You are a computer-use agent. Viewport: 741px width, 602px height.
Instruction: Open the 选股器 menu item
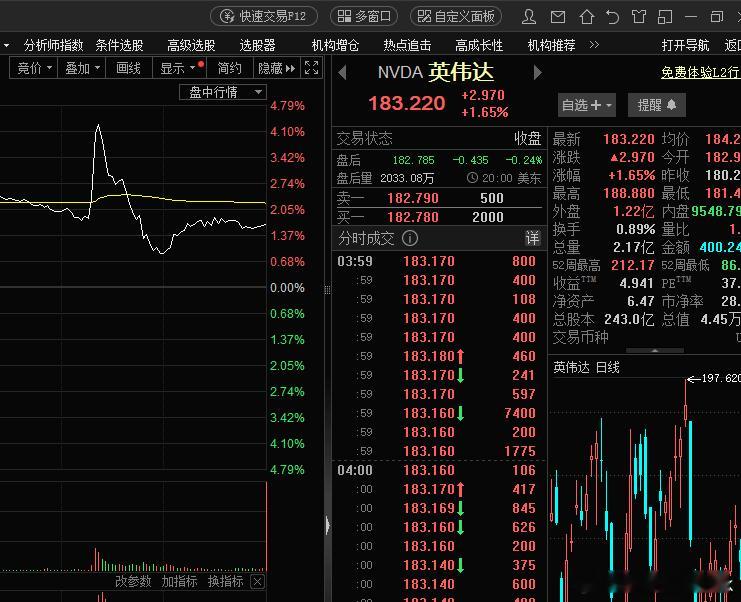(x=258, y=45)
